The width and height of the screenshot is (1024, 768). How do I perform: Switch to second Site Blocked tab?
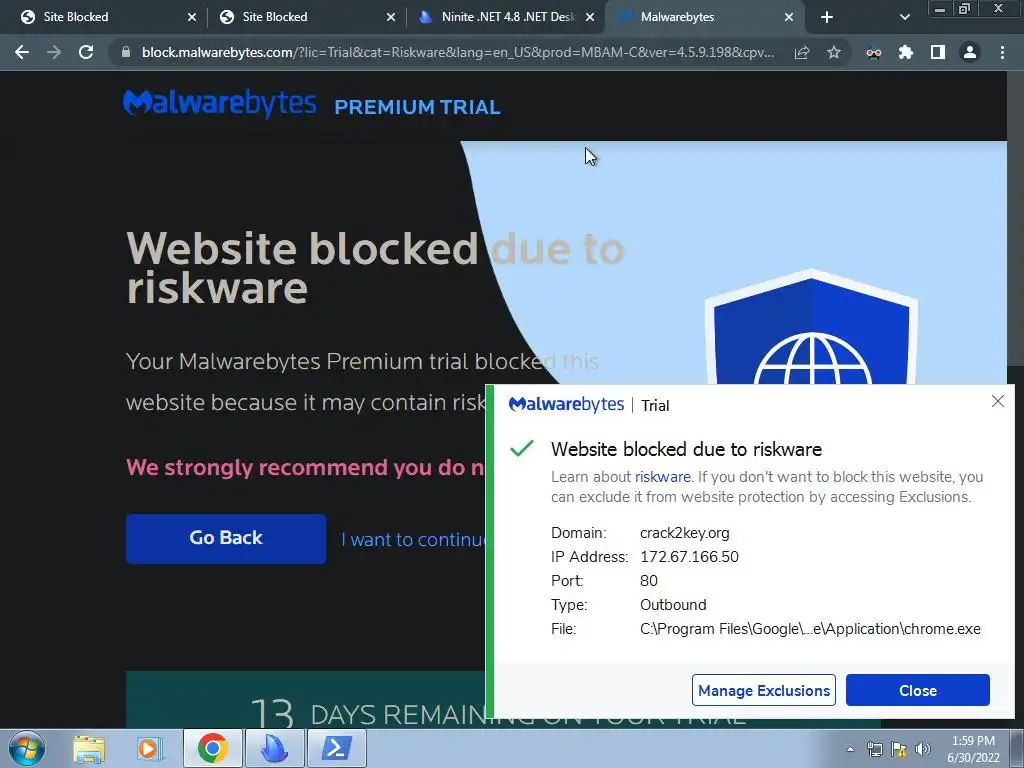tap(304, 17)
